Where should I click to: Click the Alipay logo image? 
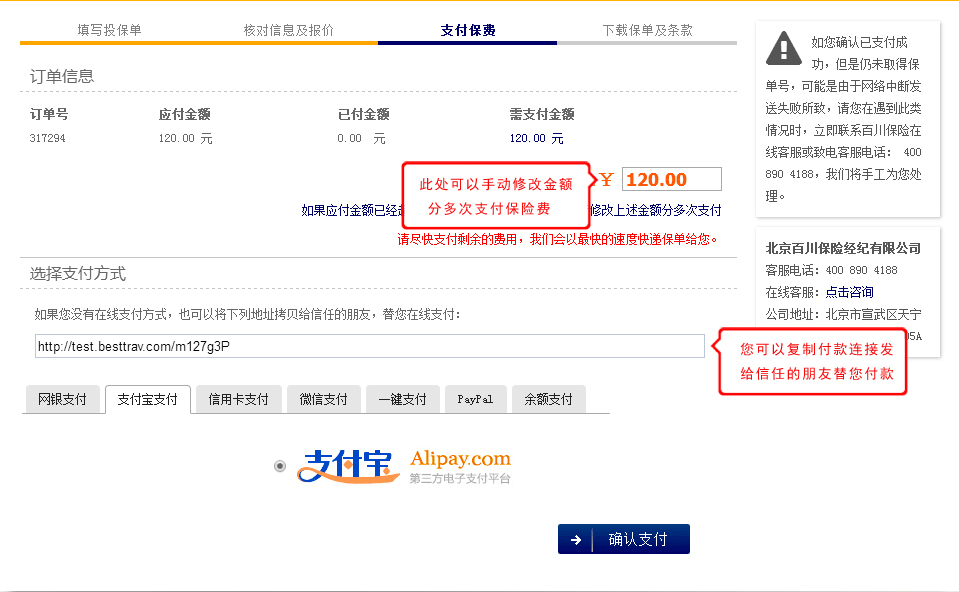tap(405, 466)
